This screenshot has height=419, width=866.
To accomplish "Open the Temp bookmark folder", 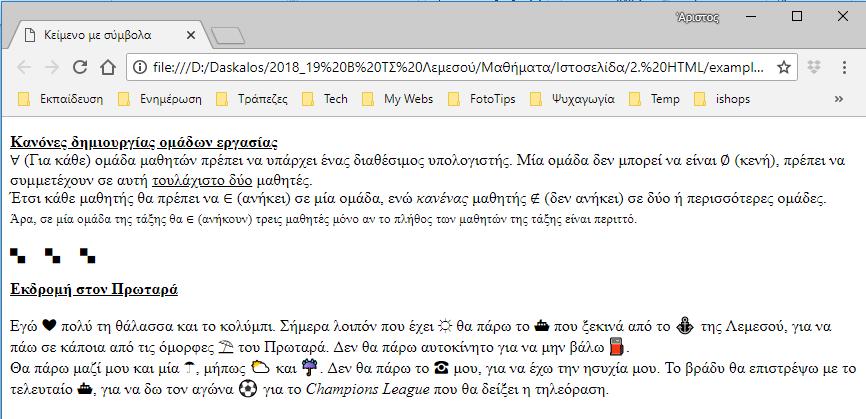I will [x=654, y=99].
